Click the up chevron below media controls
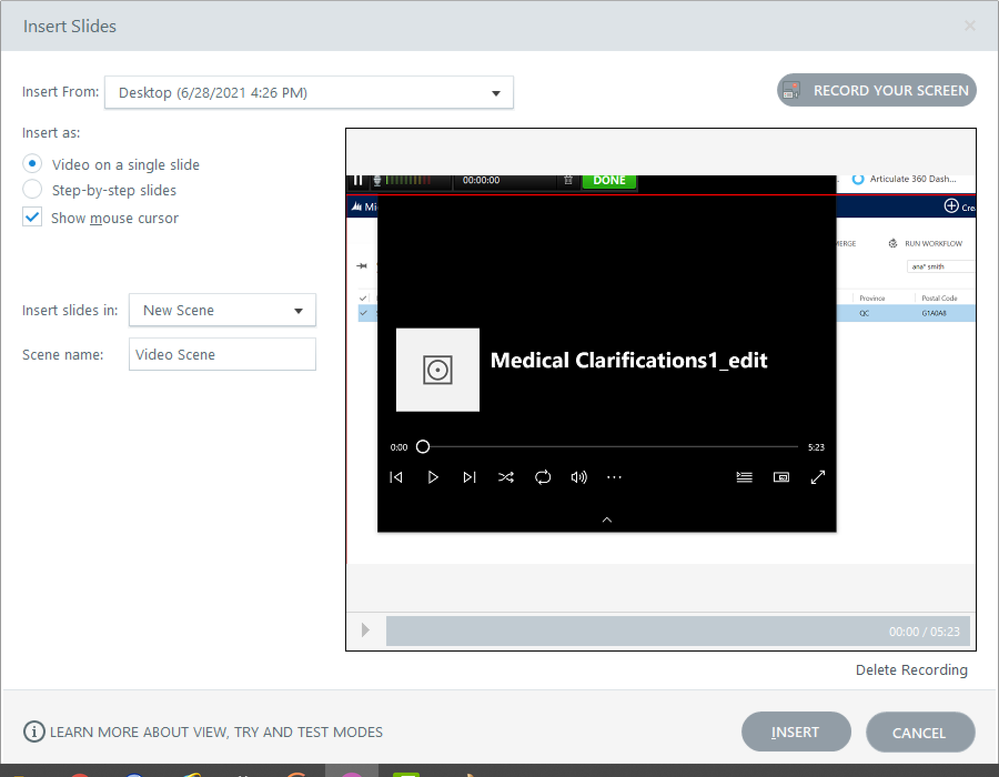The width and height of the screenshot is (999, 777). coord(607,520)
